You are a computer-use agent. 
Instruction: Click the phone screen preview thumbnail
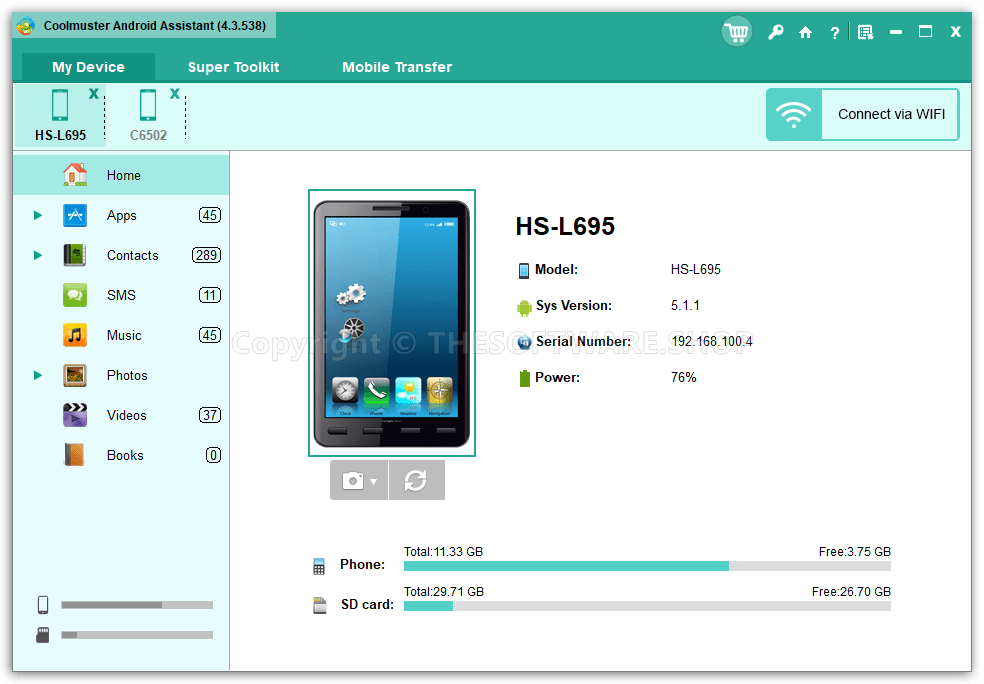(x=392, y=323)
